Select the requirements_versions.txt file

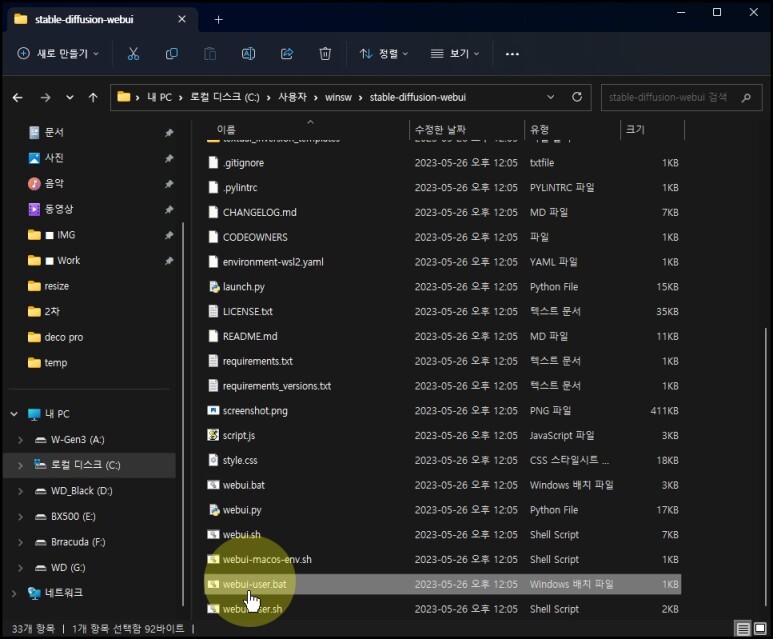click(x=443, y=386)
